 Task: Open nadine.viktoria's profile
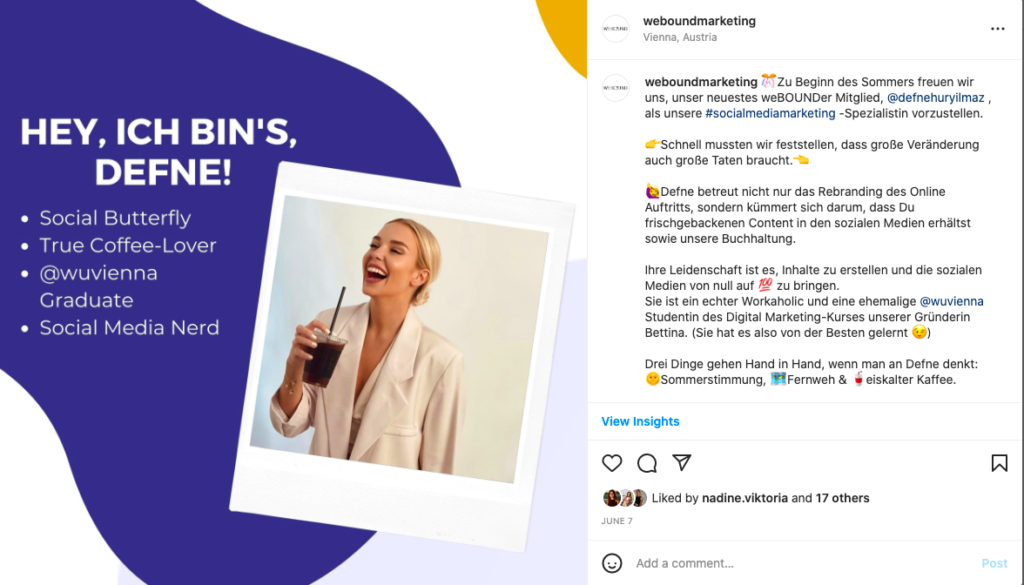point(744,498)
